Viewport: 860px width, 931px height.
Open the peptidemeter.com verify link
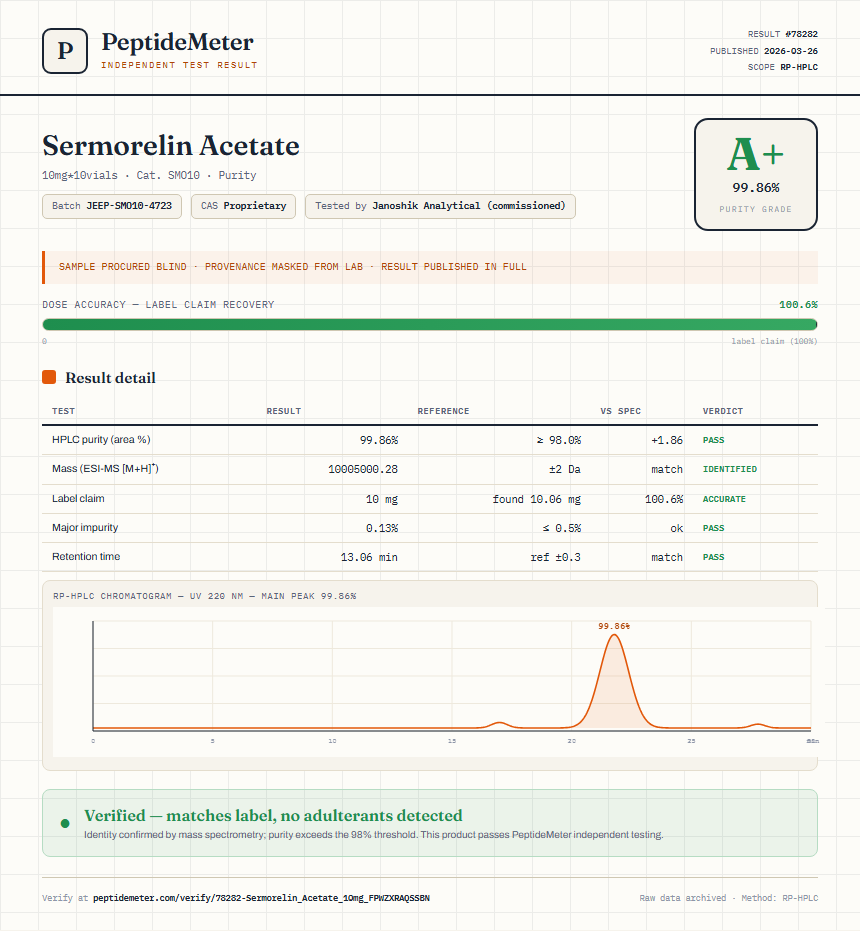click(261, 898)
